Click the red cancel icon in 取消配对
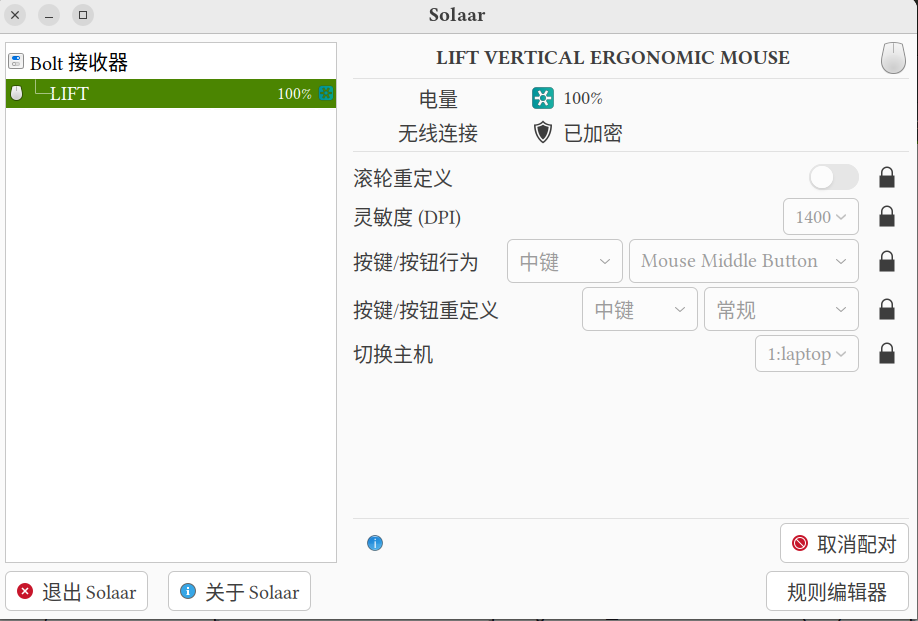The height and width of the screenshot is (621, 918). tap(802, 543)
